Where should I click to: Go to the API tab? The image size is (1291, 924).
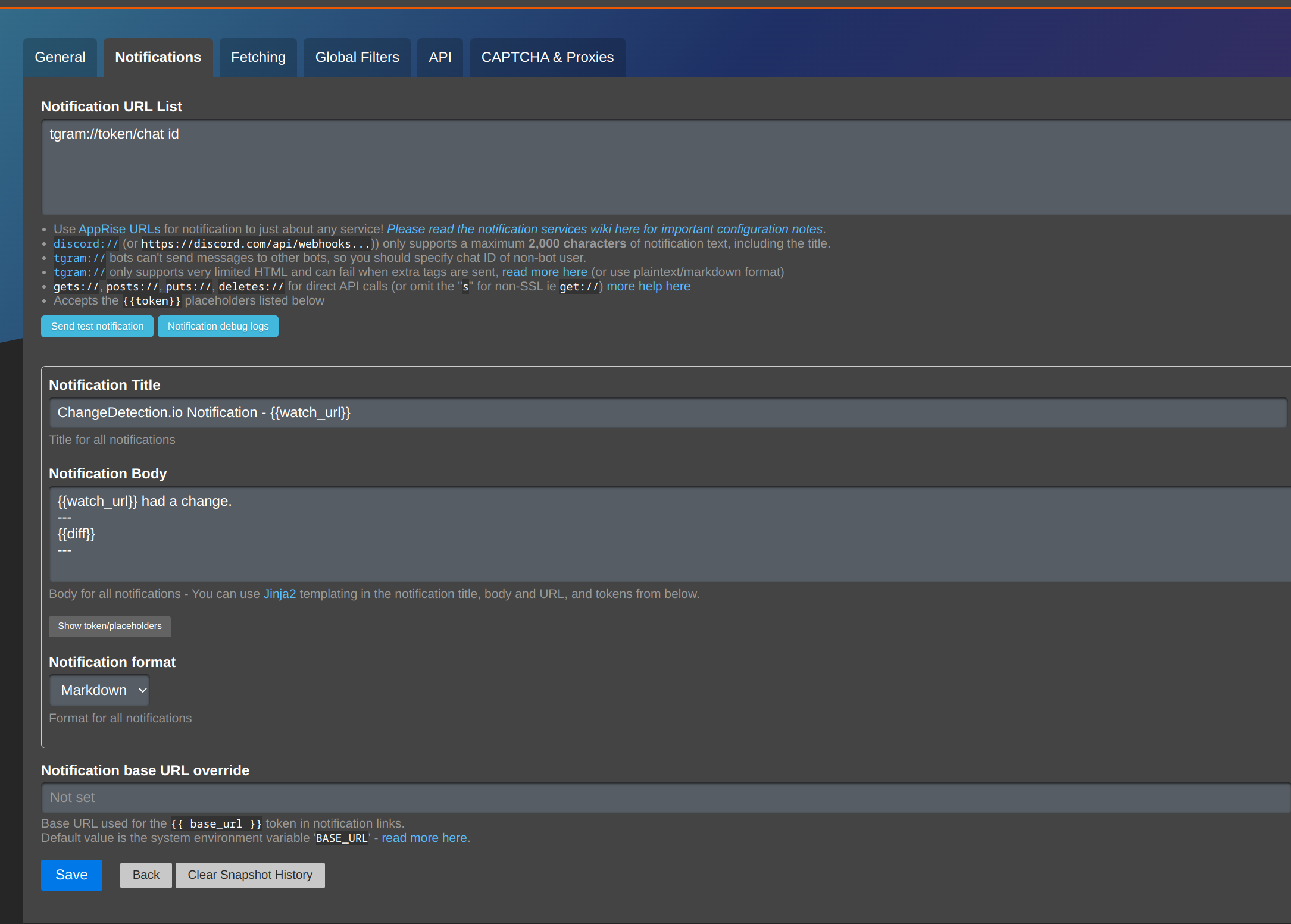440,57
